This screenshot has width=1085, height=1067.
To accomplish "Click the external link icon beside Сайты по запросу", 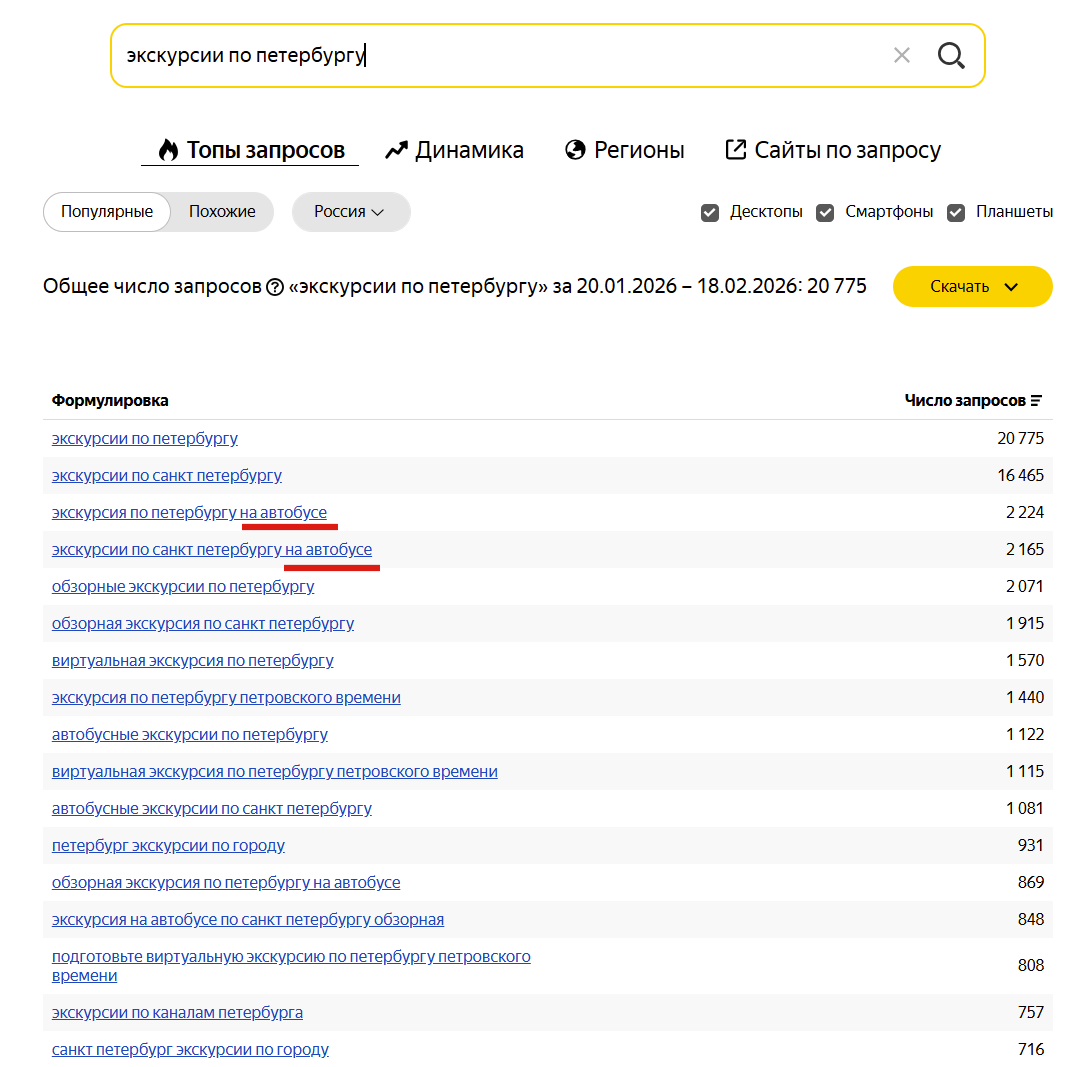I will [736, 149].
